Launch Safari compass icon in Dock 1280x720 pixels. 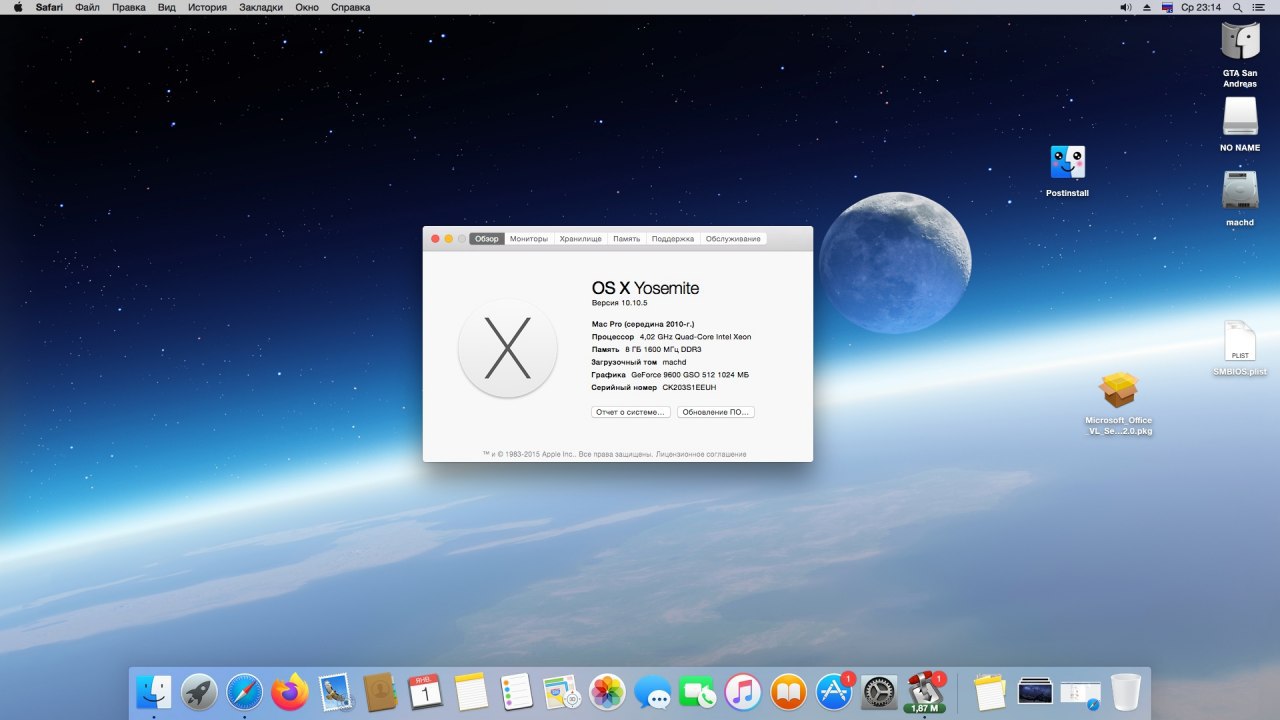pos(245,691)
